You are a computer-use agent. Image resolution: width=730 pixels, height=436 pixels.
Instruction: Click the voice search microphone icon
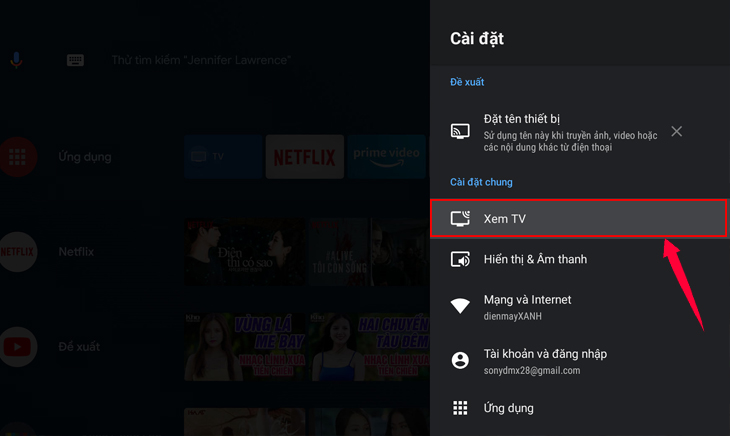16,60
